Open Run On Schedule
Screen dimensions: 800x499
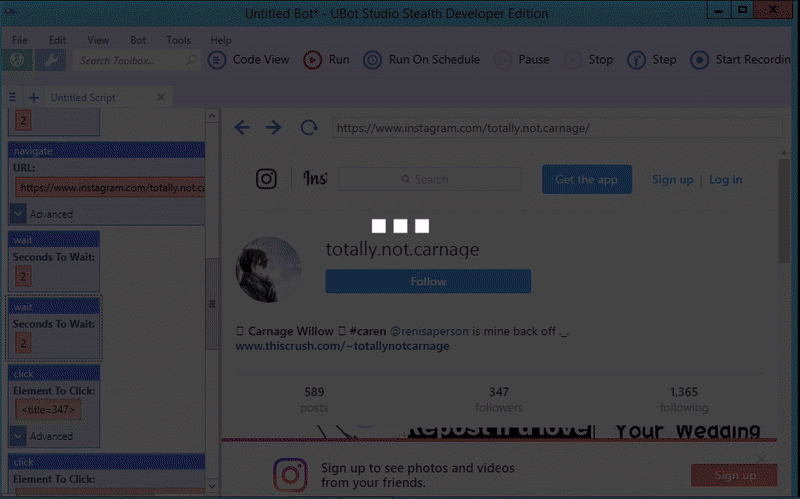coord(421,60)
